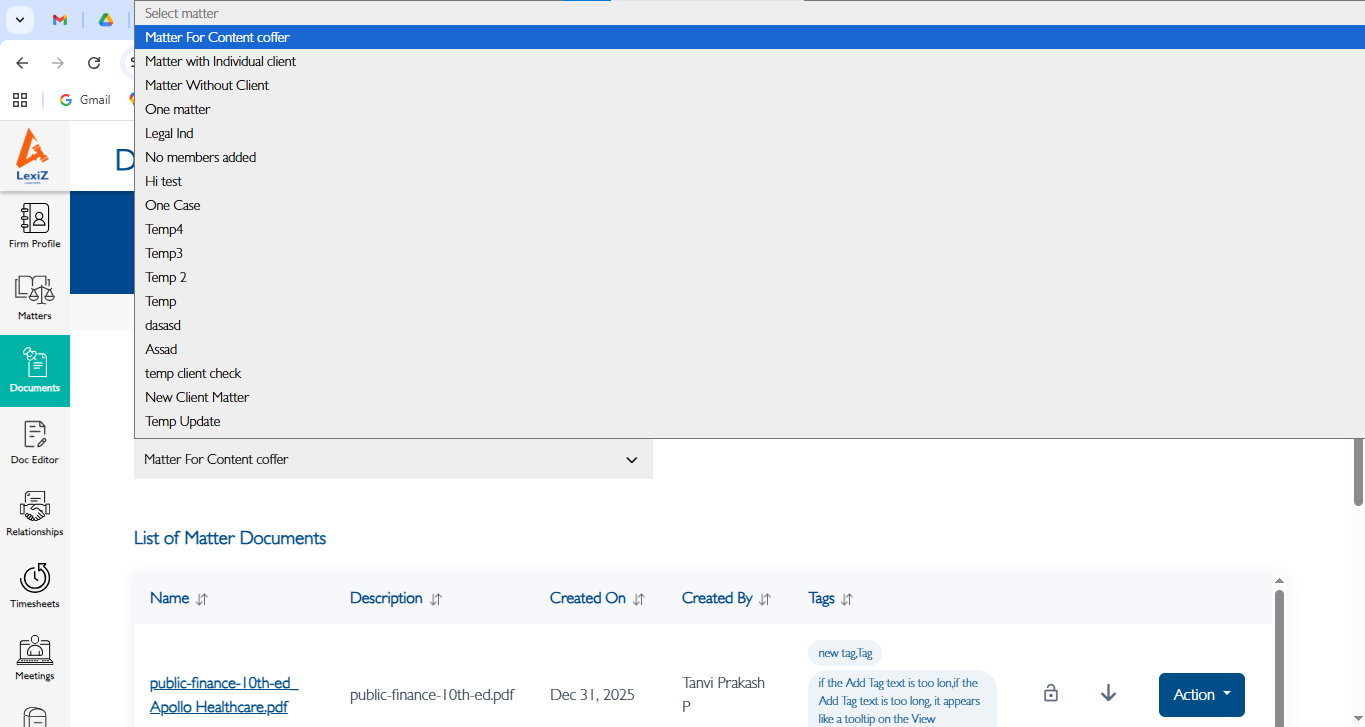
Task: Open Relationships handshake icon
Action: click(x=34, y=513)
